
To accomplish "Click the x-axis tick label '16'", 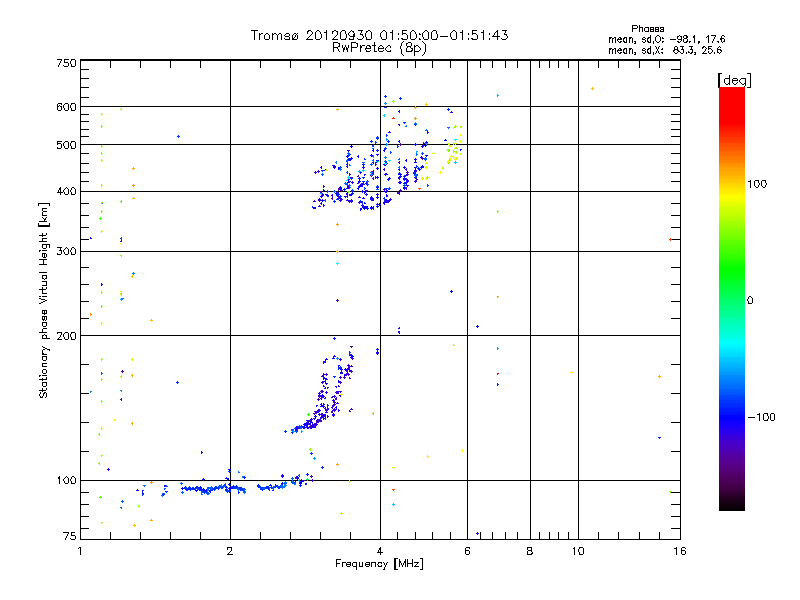I will click(680, 551).
